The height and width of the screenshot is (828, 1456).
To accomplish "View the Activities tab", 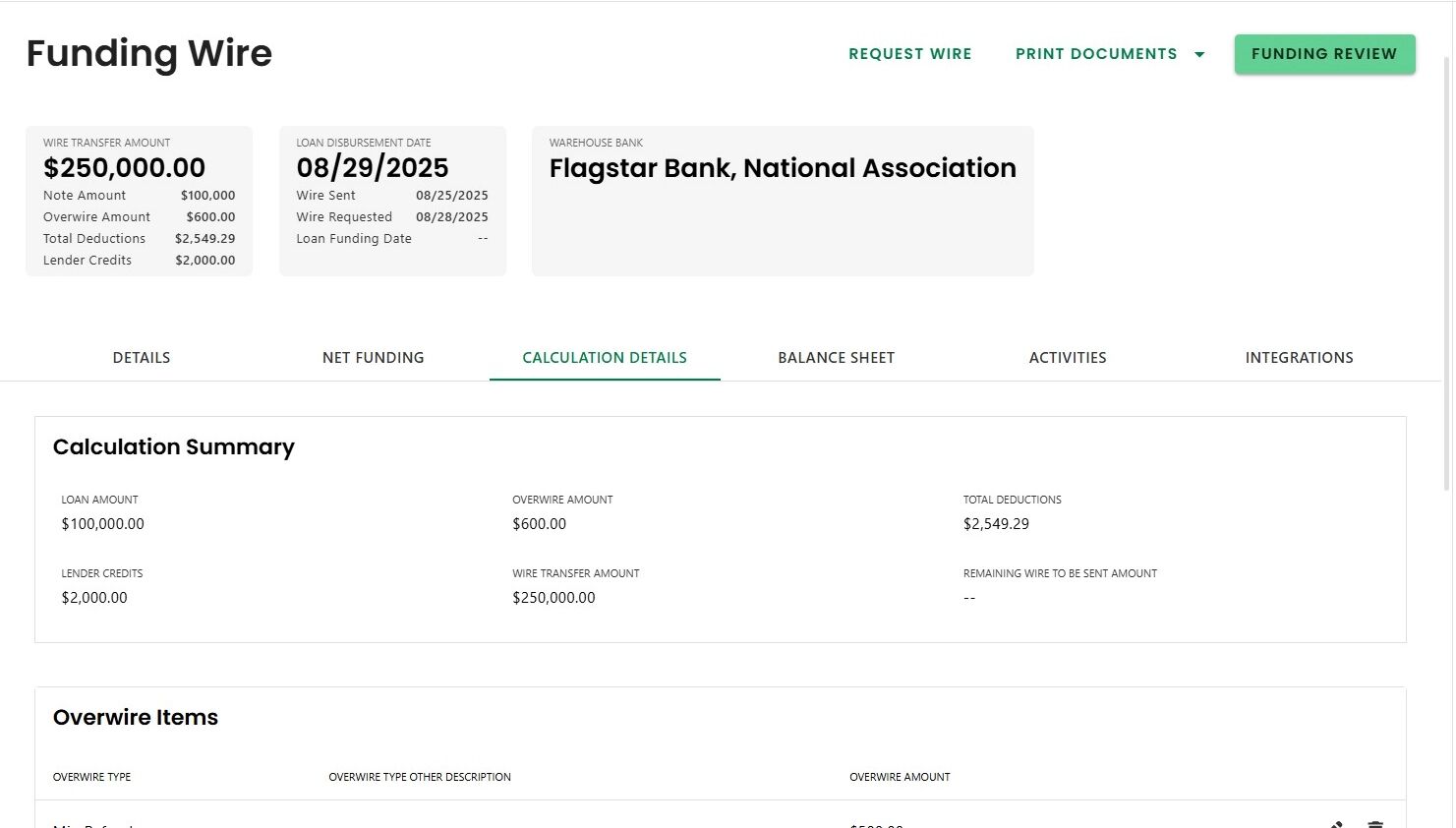I will click(1068, 358).
